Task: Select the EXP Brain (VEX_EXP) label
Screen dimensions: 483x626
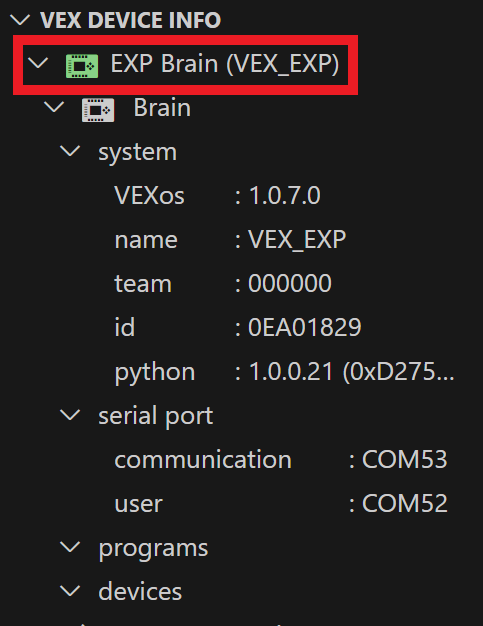Action: tap(225, 64)
